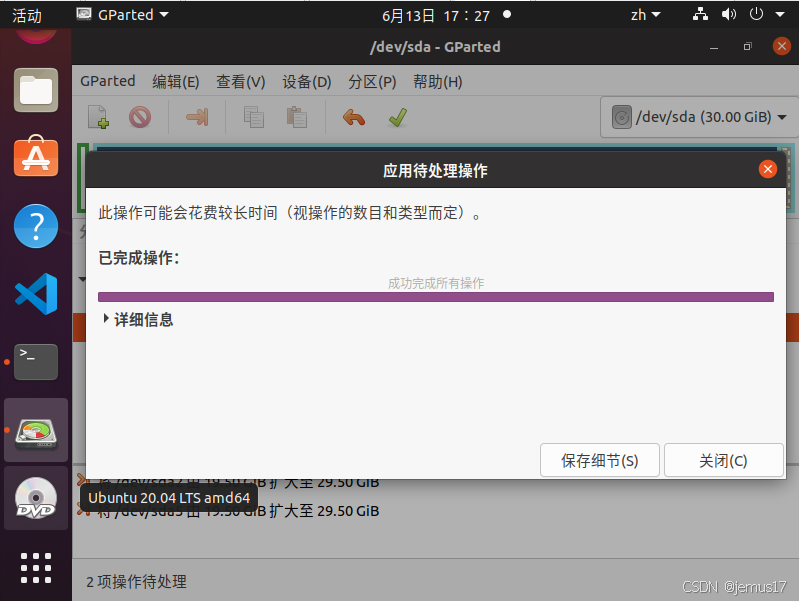Open the /dev/sda (30.00 GiB) device dropdown
This screenshot has width=799, height=601.
click(x=699, y=117)
